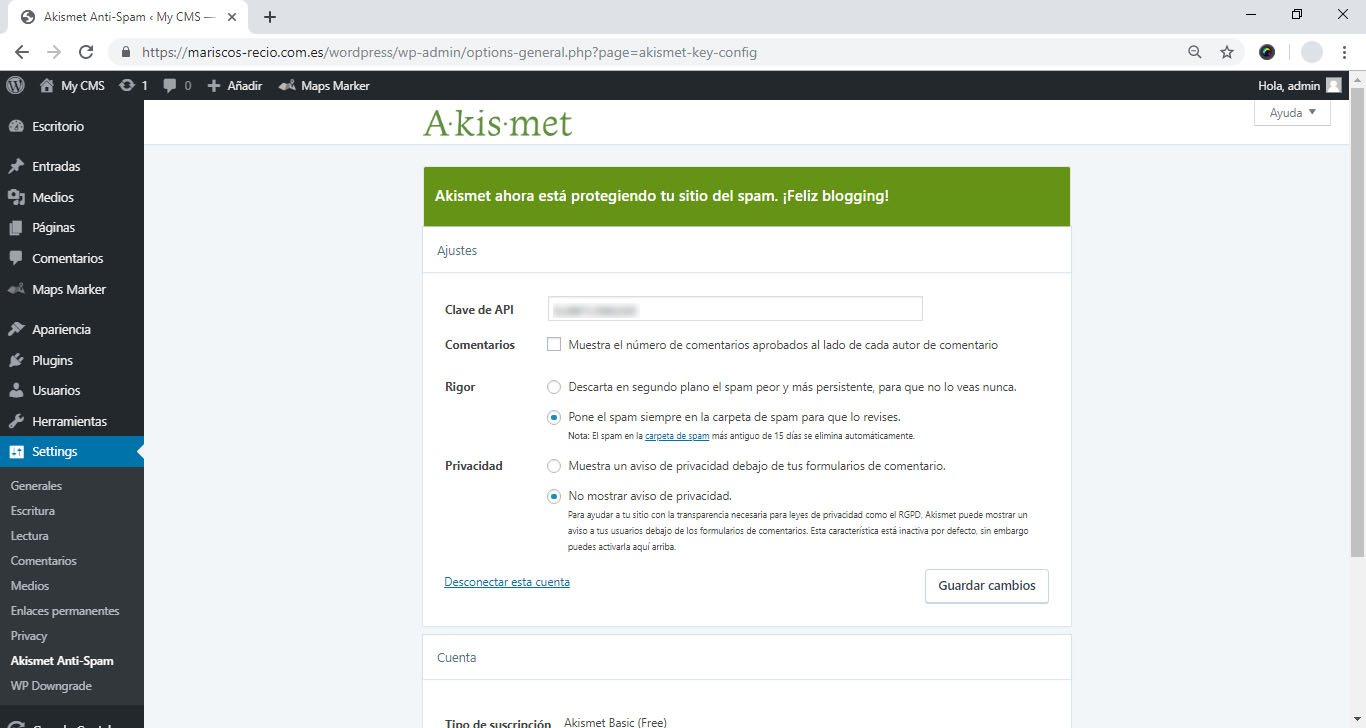
Task: Expand the Ayuda help dropdown
Action: click(1292, 113)
